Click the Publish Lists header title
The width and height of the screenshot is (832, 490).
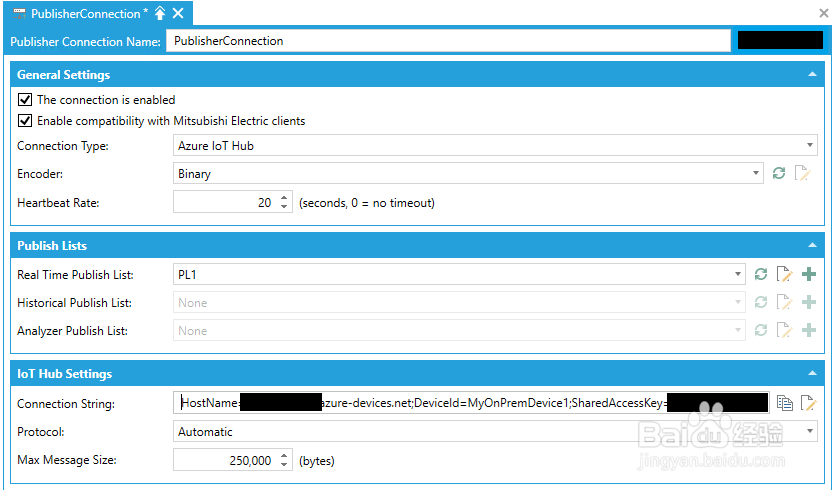click(52, 246)
